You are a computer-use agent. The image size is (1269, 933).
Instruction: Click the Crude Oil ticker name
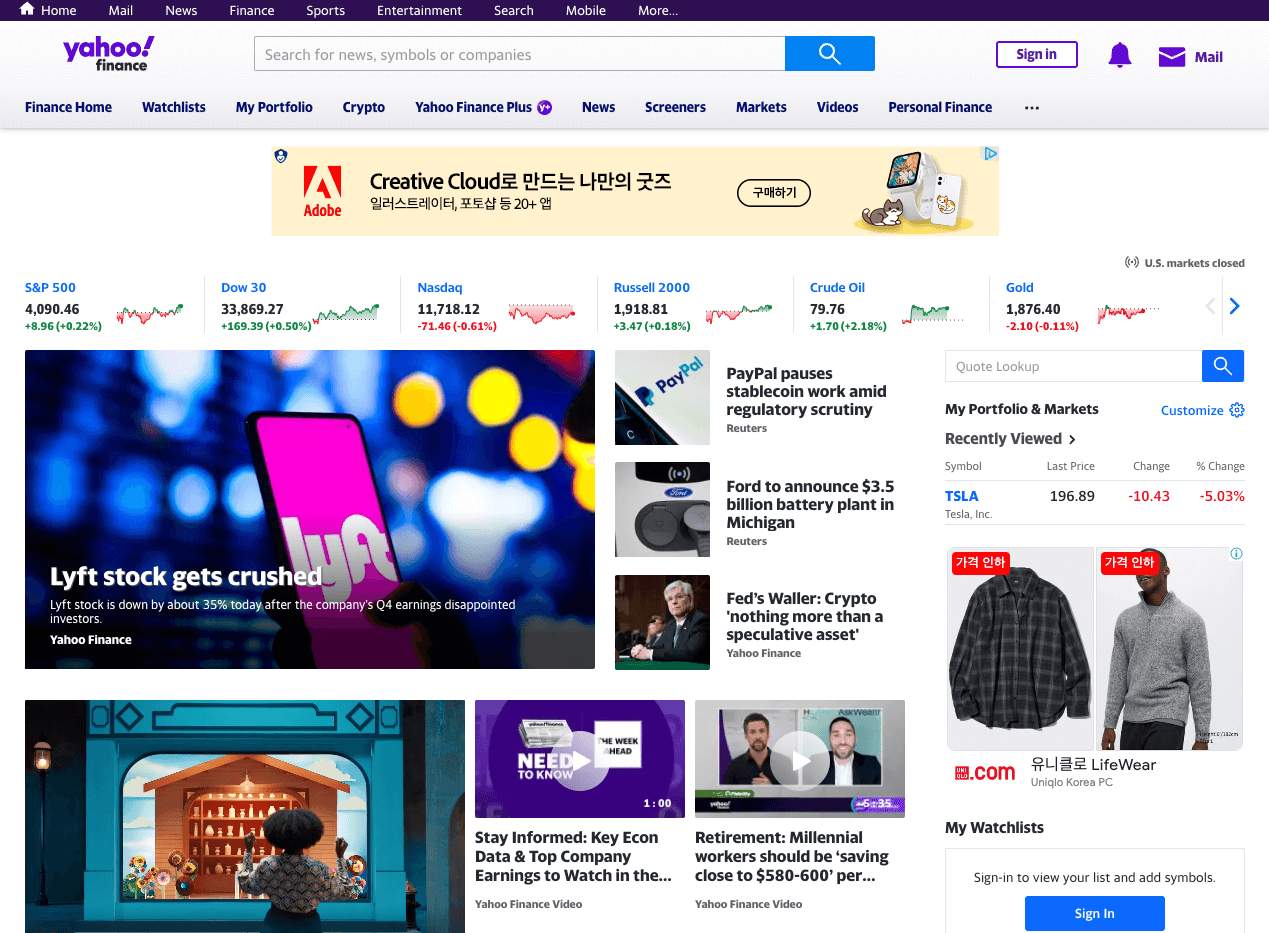[837, 287]
